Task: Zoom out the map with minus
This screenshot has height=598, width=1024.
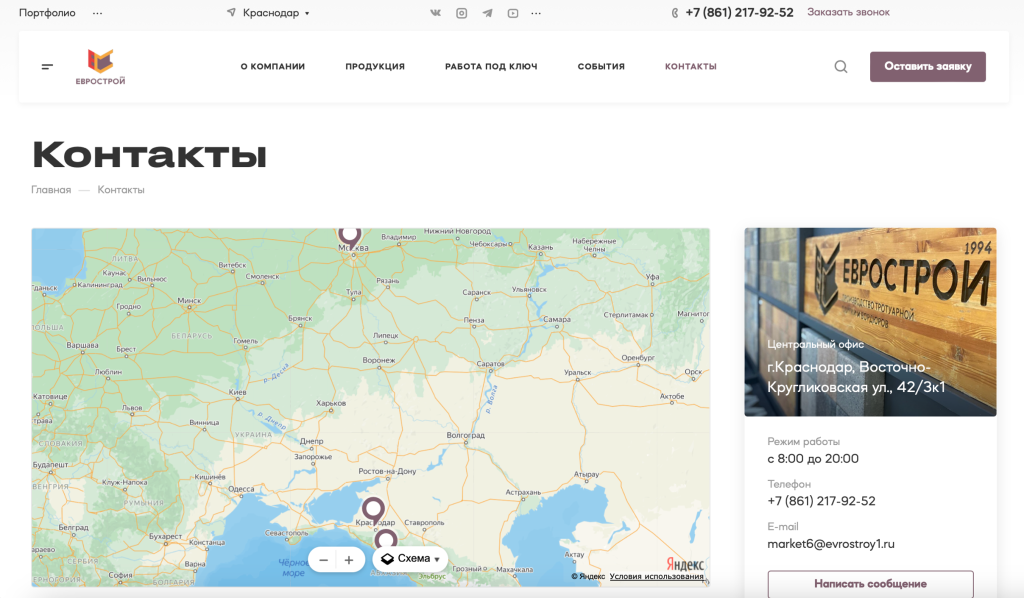Action: (323, 560)
